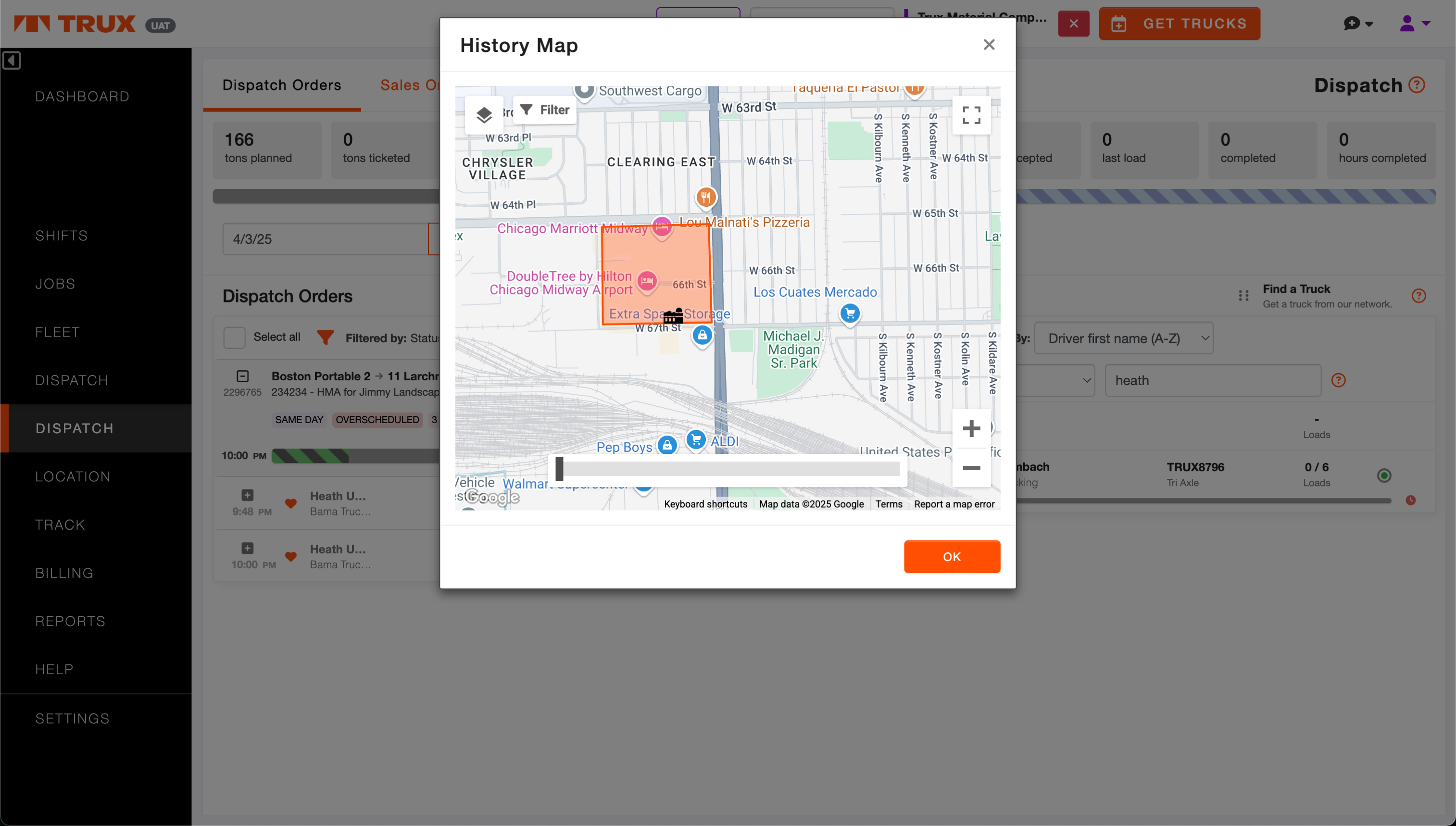Click the Los Cuates Mercado shopping marker
The width and height of the screenshot is (1456, 826).
(x=850, y=314)
